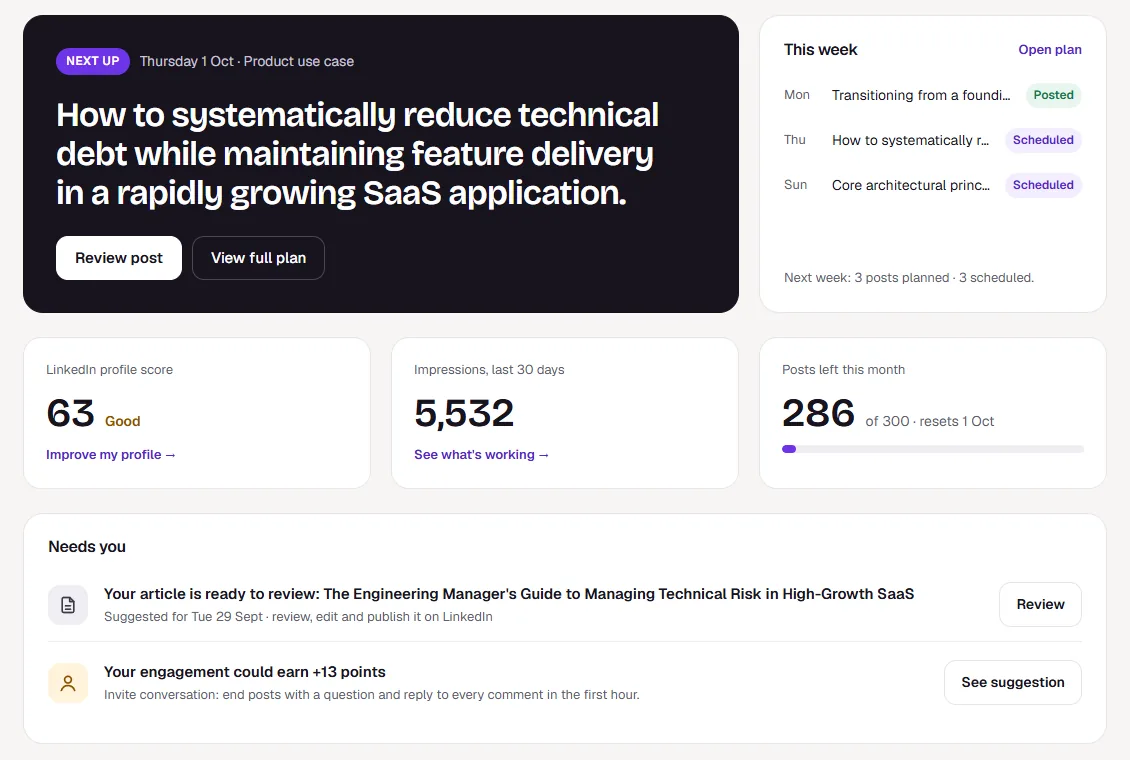Image resolution: width=1130 pixels, height=760 pixels.
Task: Click the impressions value 5,532
Action: [464, 413]
